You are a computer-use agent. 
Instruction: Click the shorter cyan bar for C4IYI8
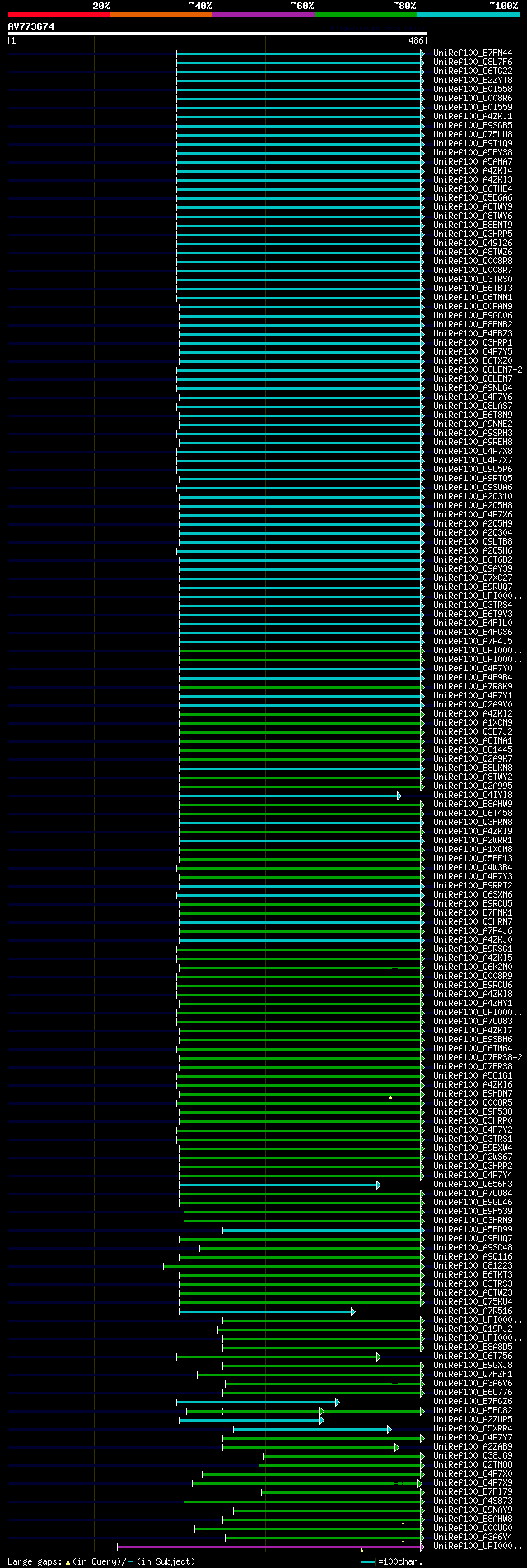pyautogui.click(x=290, y=796)
